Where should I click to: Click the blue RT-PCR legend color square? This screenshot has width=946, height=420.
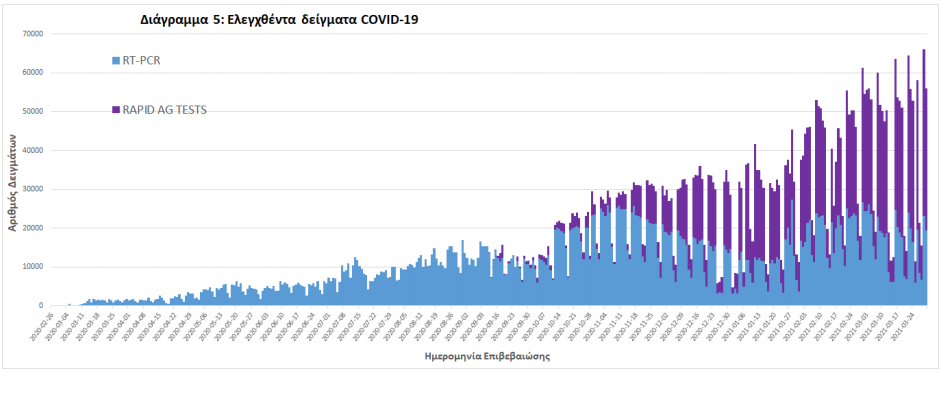coord(116,62)
